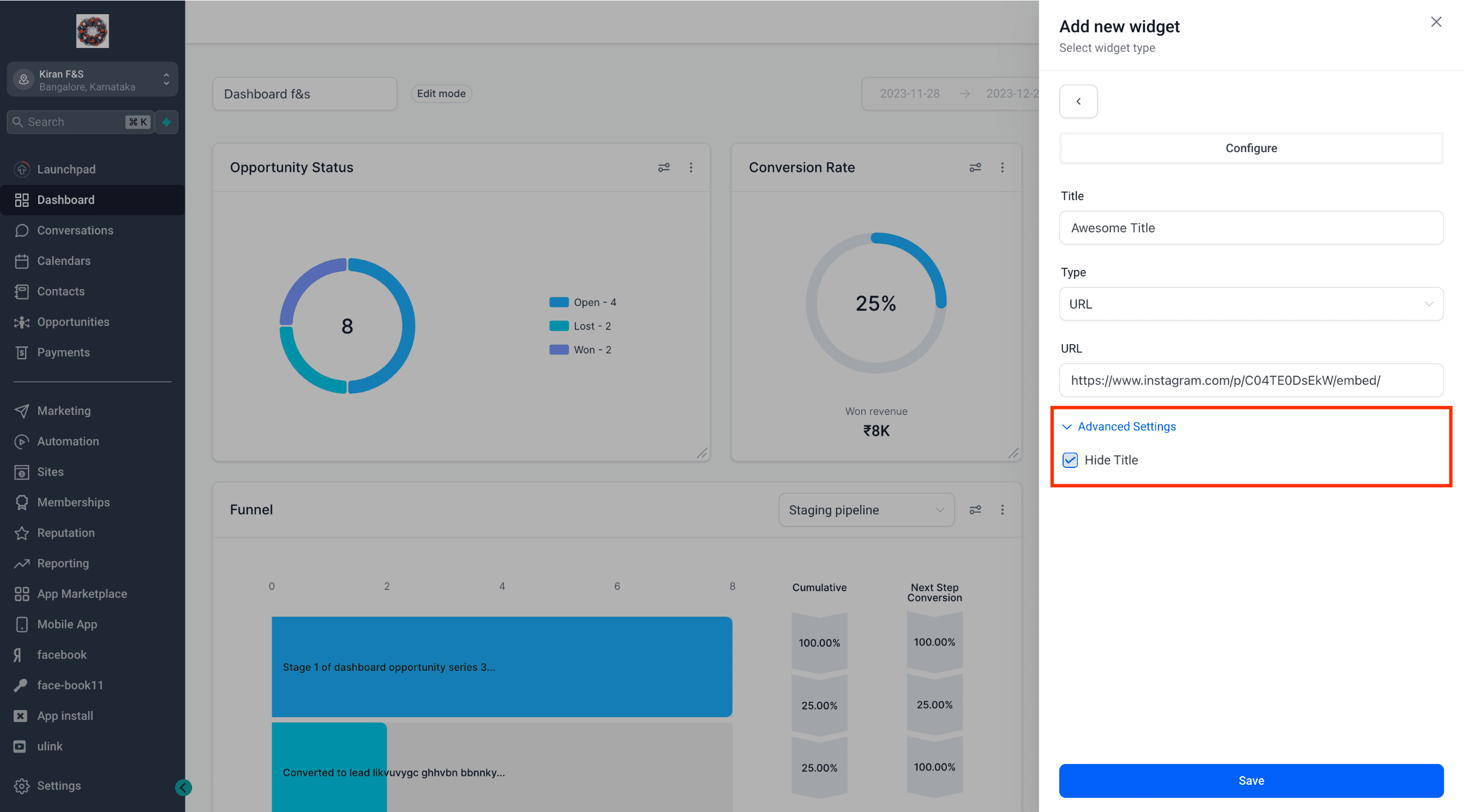Open the Settings gear icon
Image resolution: width=1464 pixels, height=812 pixels.
[22, 785]
